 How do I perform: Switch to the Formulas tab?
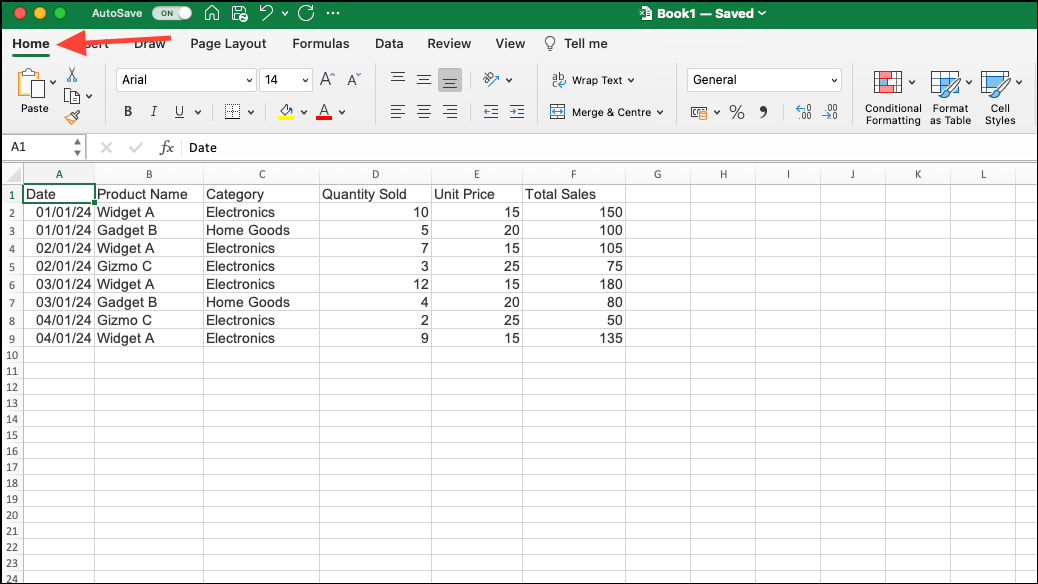tap(320, 44)
